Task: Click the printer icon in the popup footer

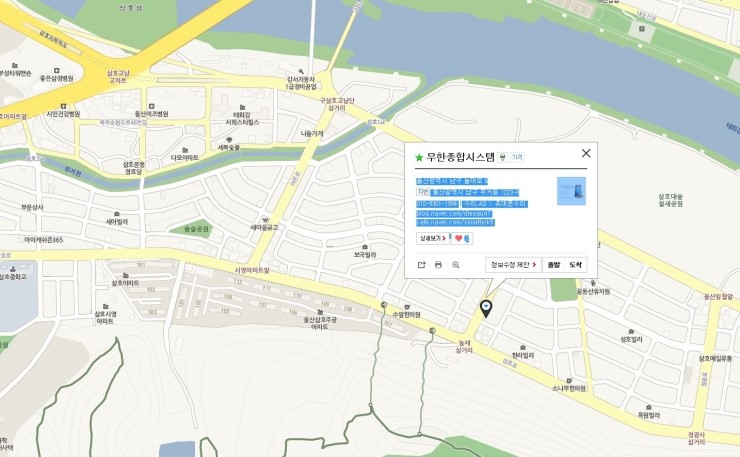Action: click(438, 265)
